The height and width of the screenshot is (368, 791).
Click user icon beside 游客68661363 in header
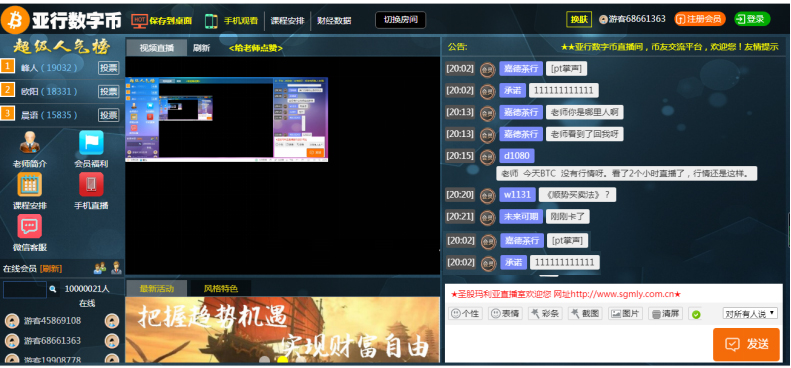point(603,20)
